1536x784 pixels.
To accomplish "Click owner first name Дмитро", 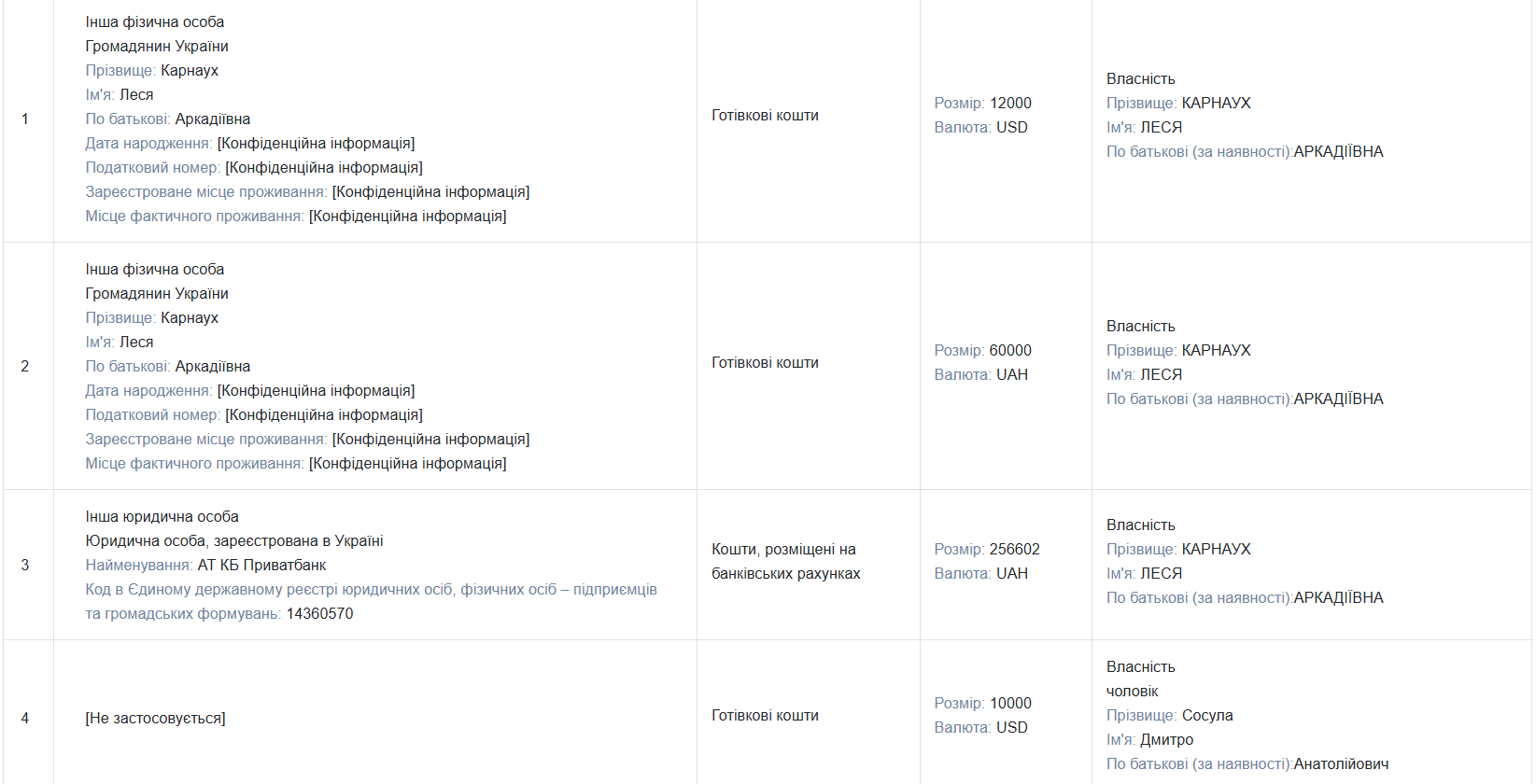I will point(1166,739).
